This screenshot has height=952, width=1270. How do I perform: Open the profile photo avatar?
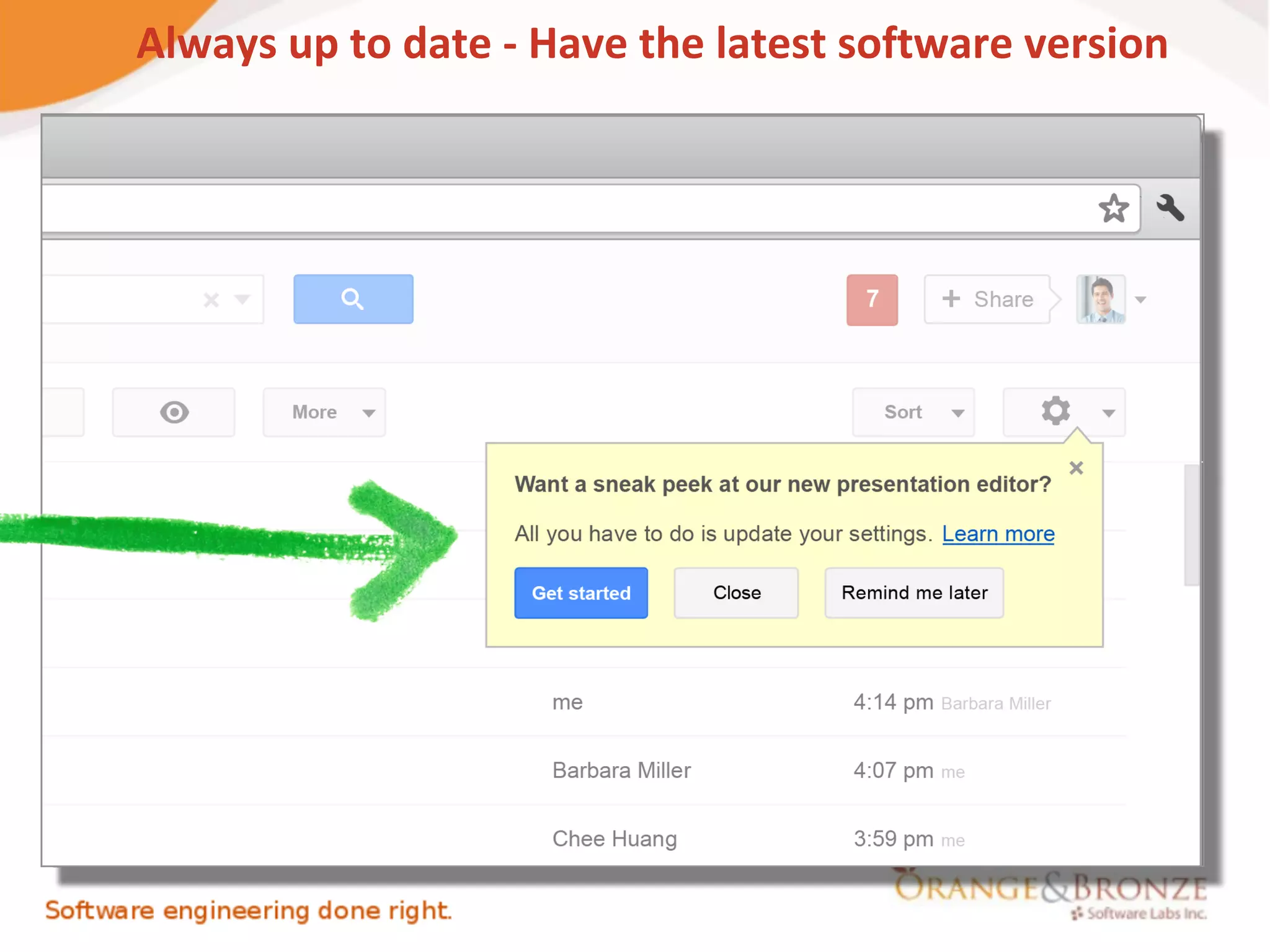[1101, 299]
